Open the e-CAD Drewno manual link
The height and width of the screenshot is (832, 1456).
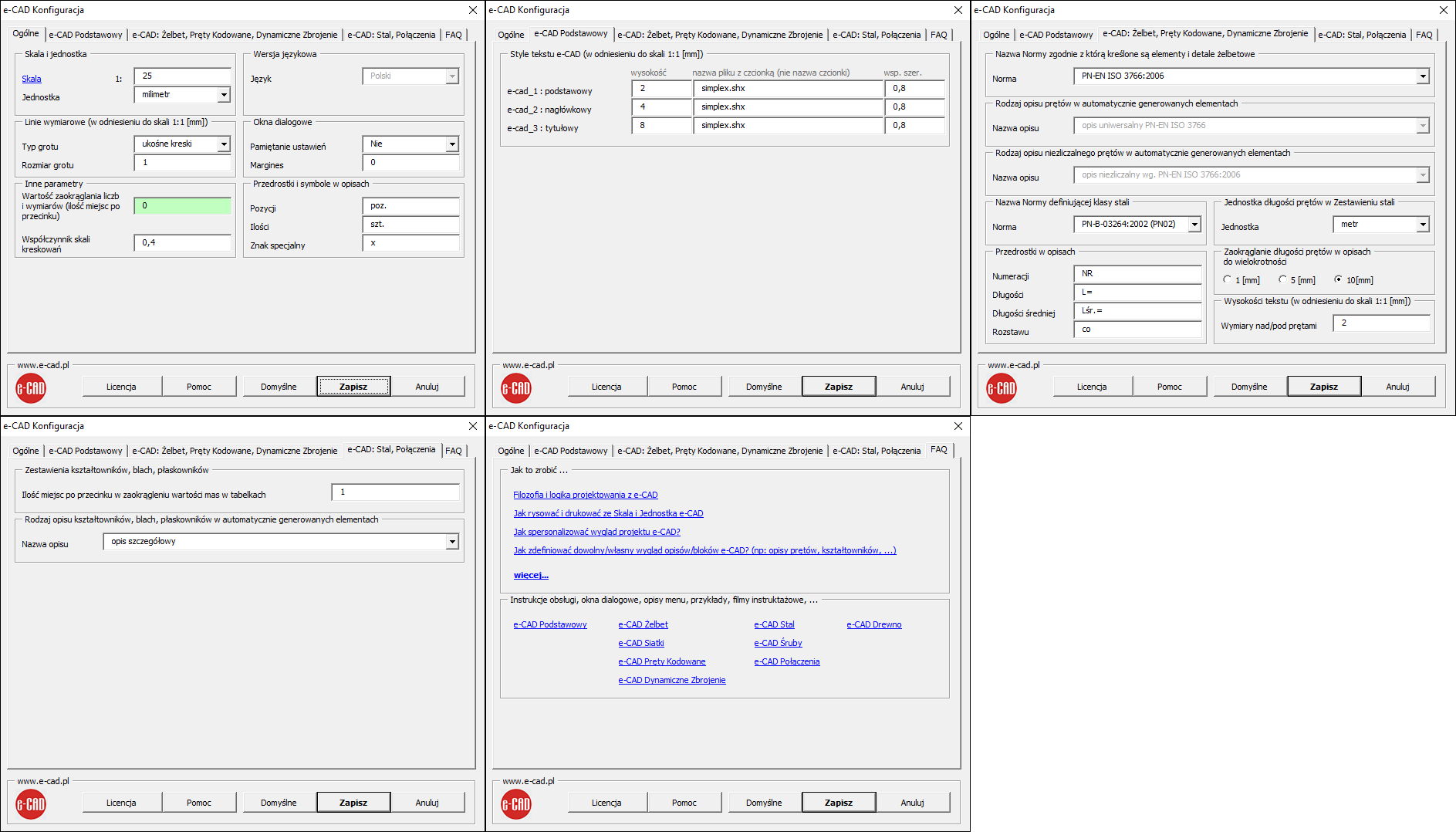point(874,624)
